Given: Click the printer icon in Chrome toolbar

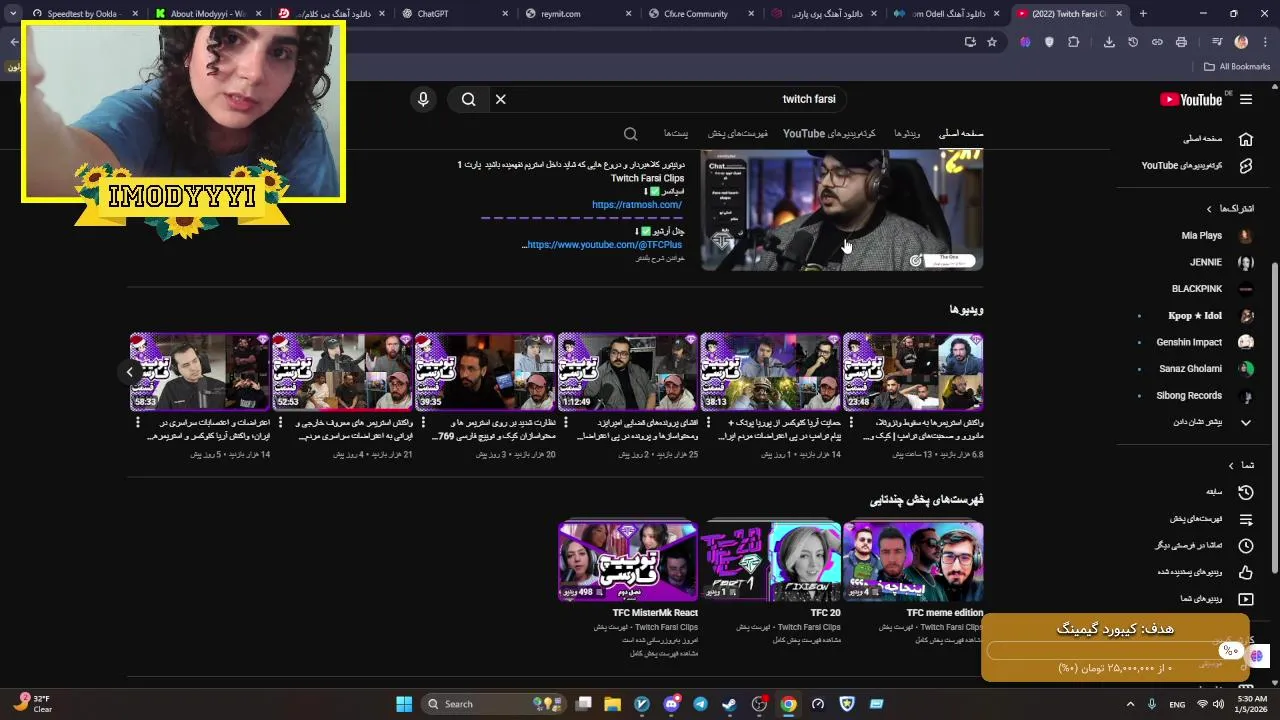Looking at the screenshot, I should point(1181,42).
